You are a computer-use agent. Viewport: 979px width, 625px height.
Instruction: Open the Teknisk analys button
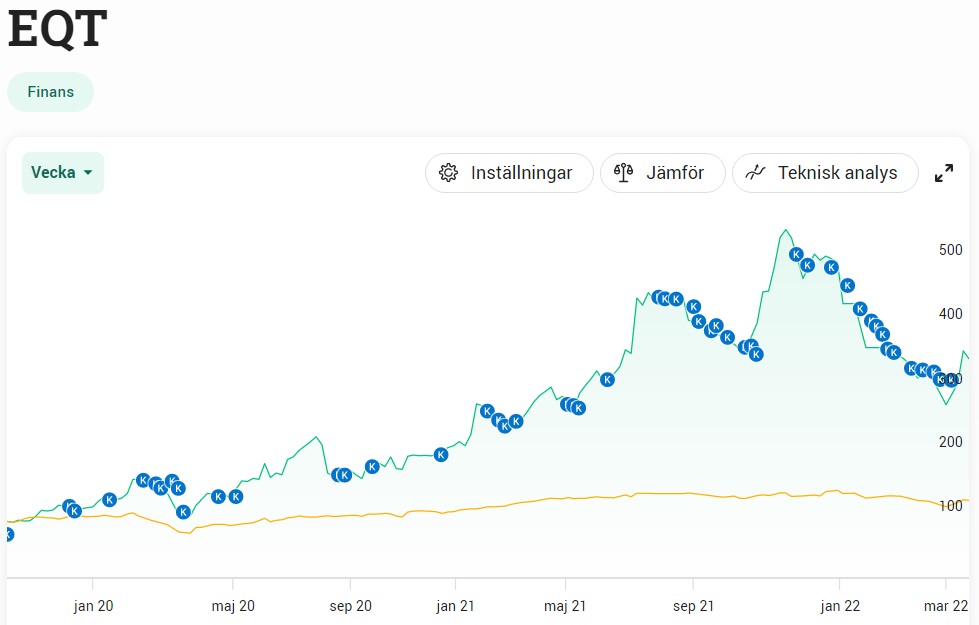pyautogui.click(x=825, y=173)
